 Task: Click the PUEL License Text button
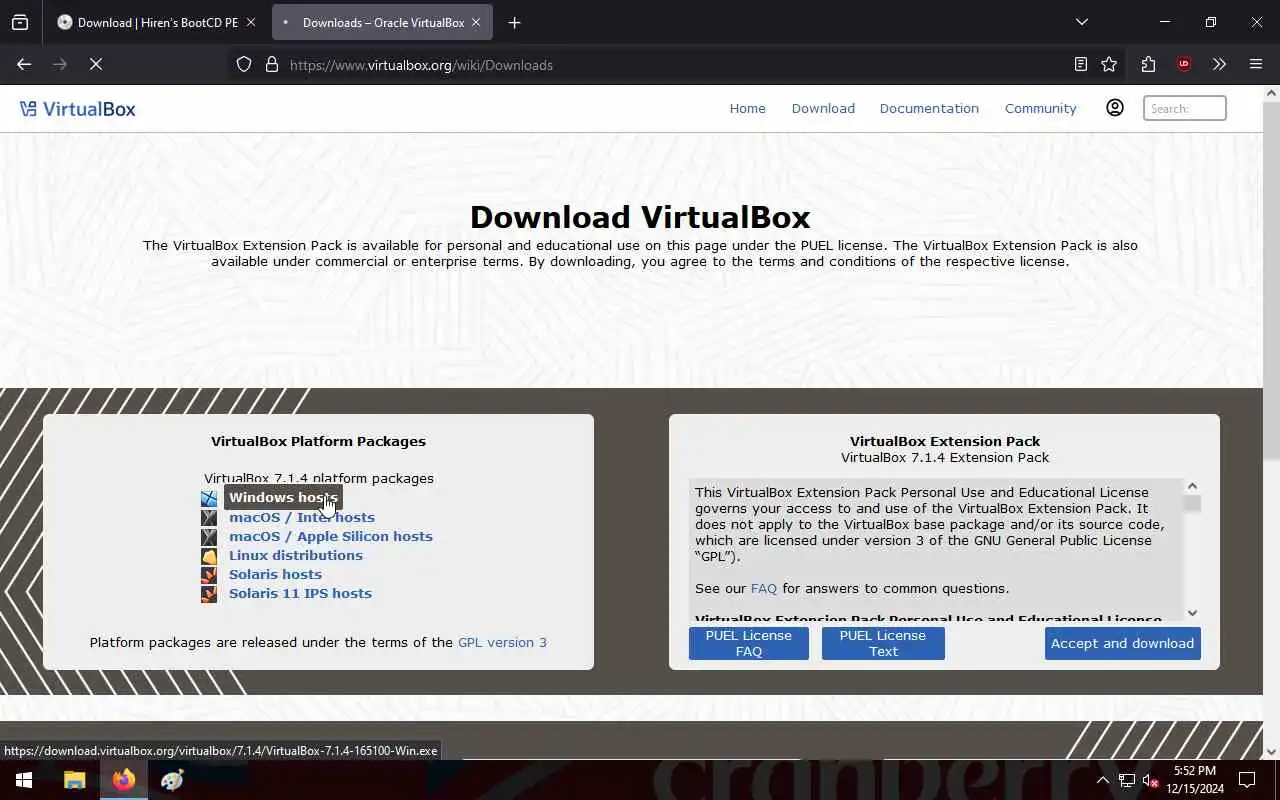point(883,643)
